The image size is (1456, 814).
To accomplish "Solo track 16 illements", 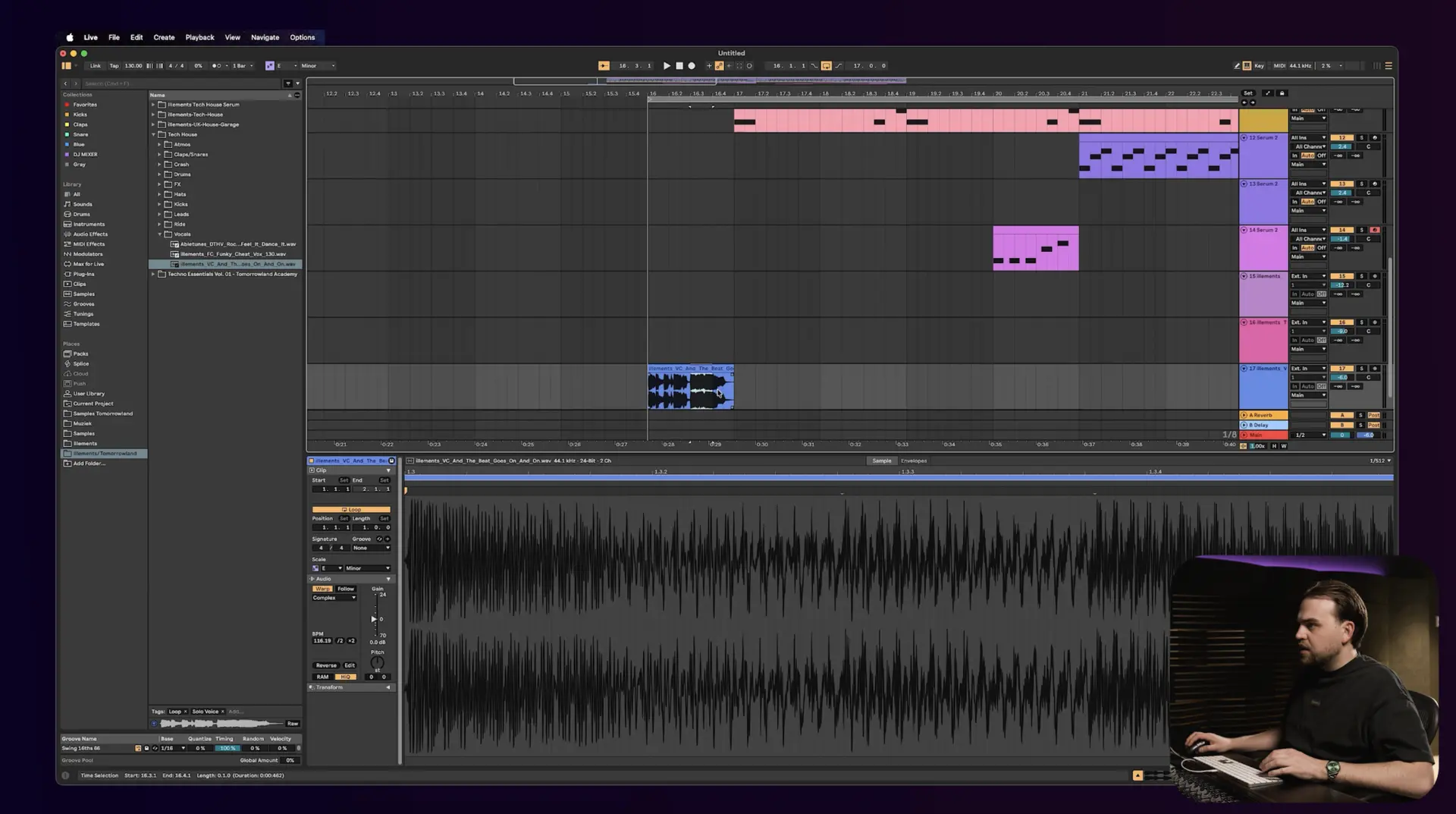I will tap(1361, 322).
